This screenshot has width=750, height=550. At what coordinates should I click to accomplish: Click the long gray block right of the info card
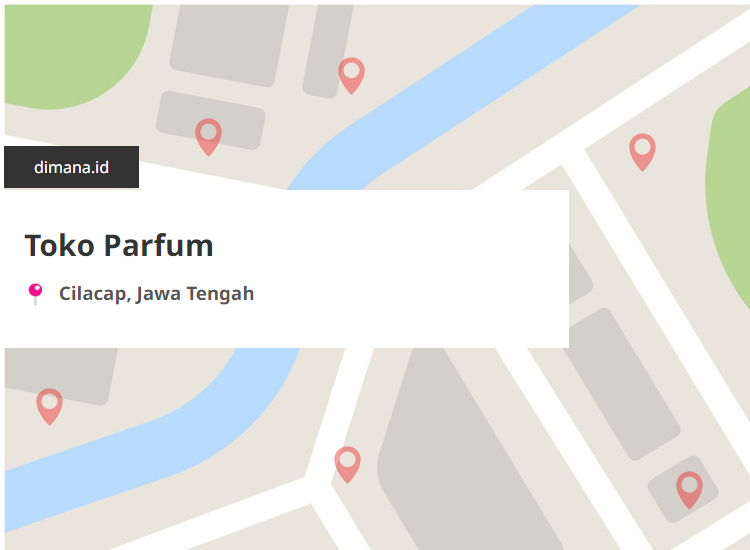(x=622, y=383)
